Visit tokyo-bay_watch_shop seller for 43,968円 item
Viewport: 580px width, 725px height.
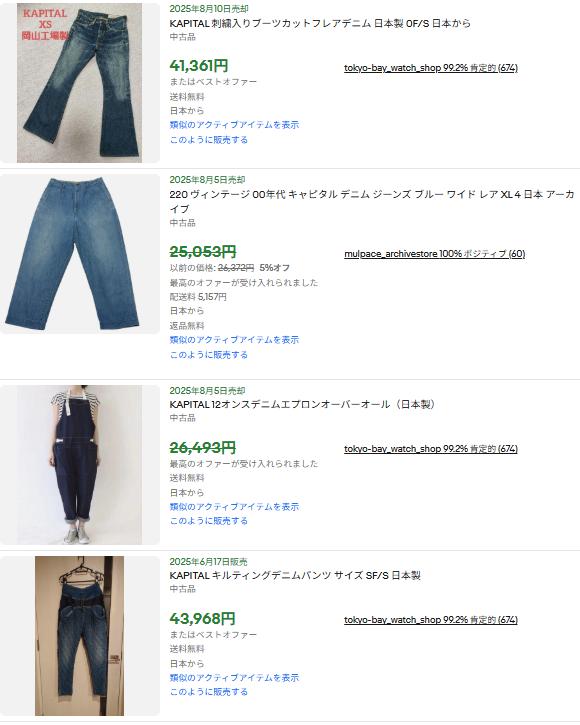(x=431, y=620)
